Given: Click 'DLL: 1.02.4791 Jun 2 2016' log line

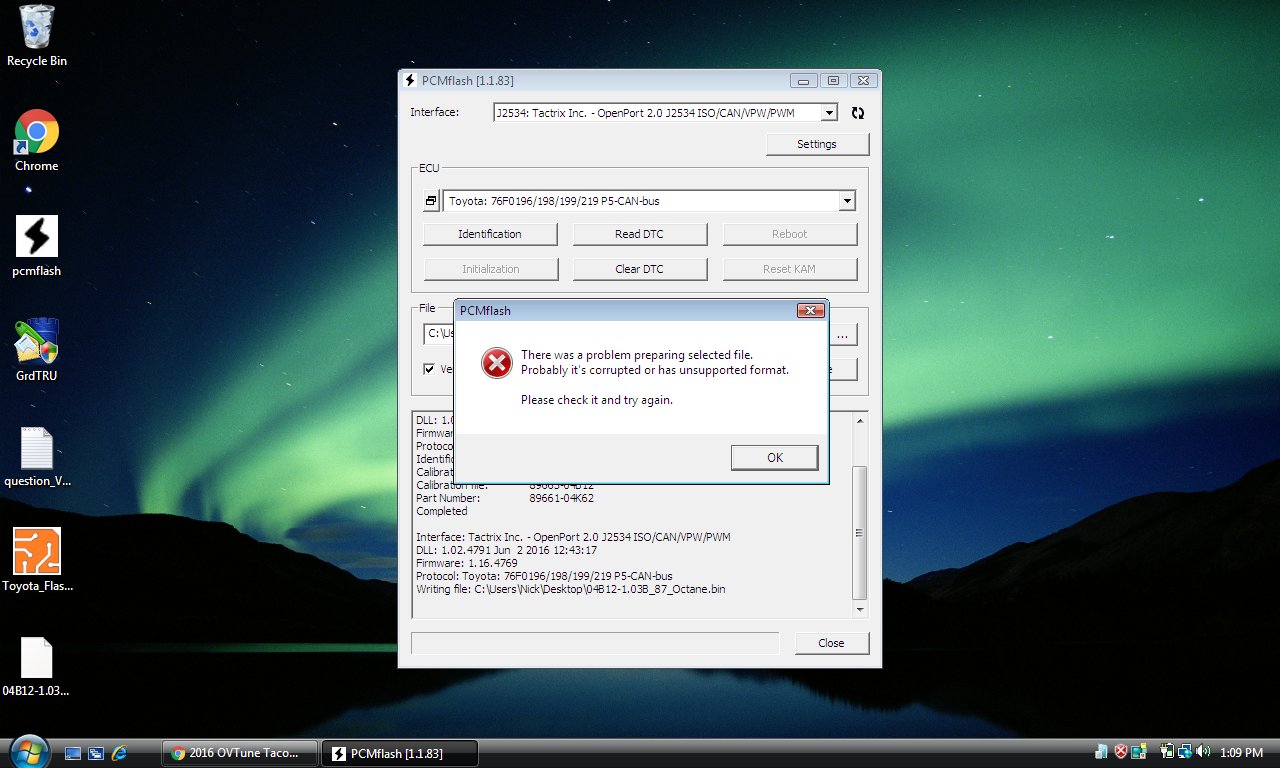Looking at the screenshot, I should pos(506,550).
